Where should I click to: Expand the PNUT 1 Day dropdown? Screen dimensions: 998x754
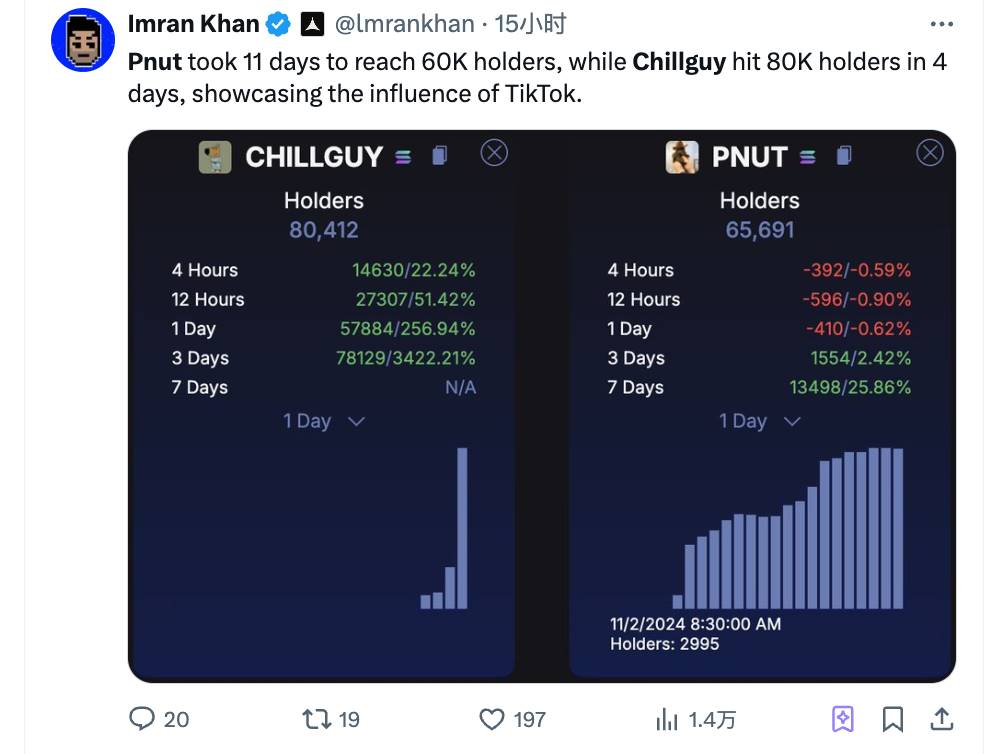759,421
